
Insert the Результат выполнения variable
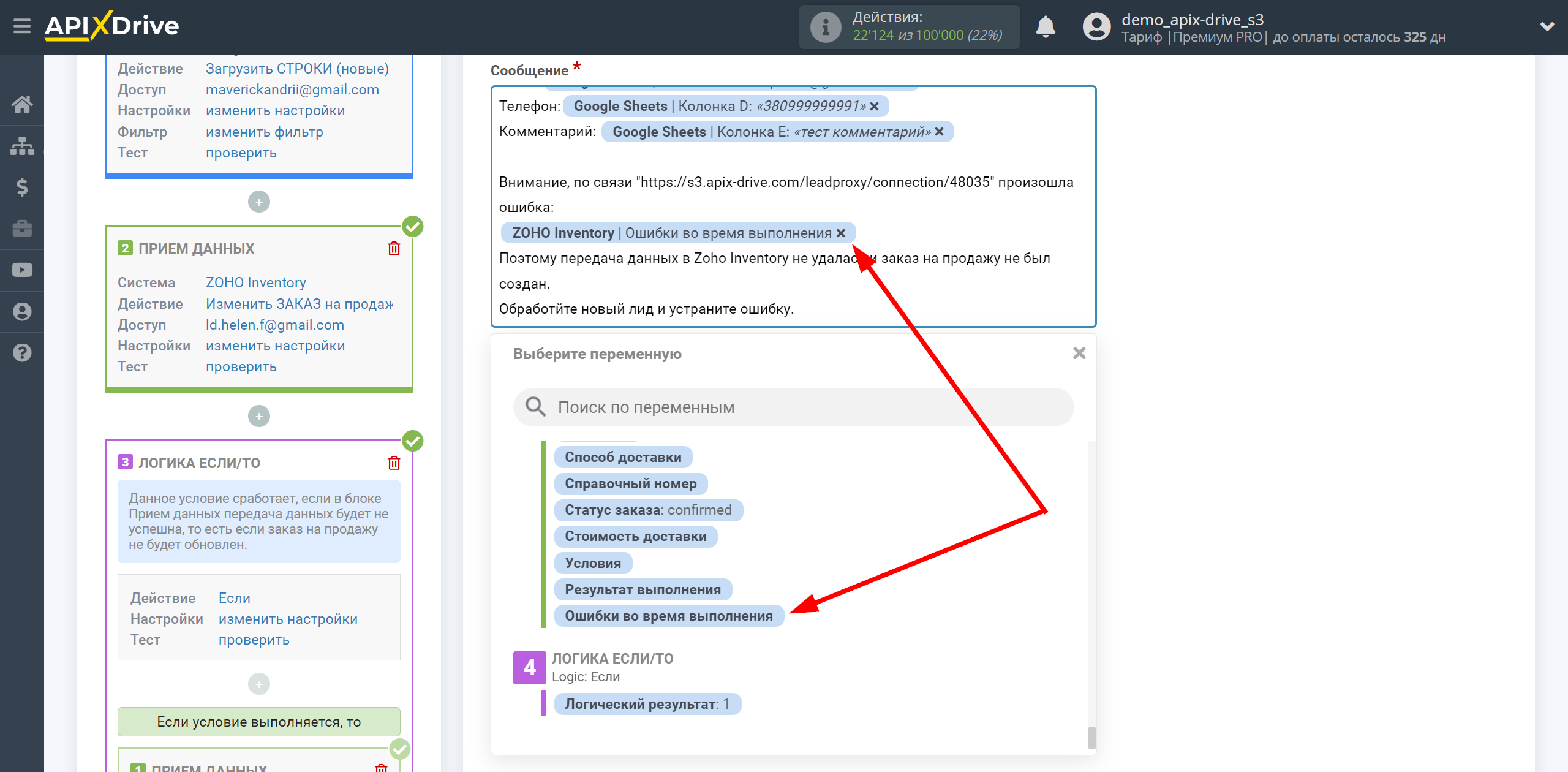pyautogui.click(x=643, y=589)
